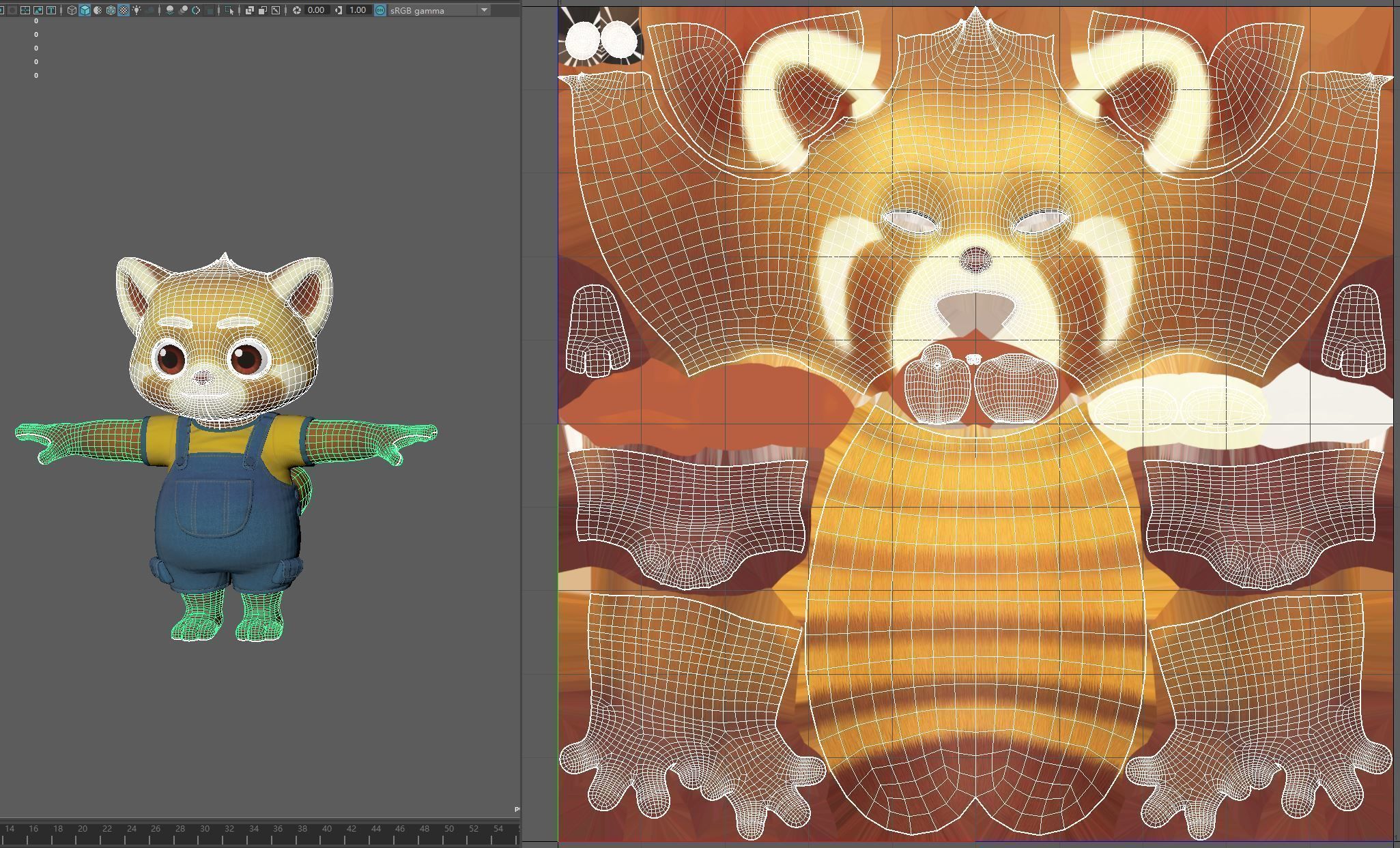Open the sRGB gamma view transform dropdown
Image resolution: width=1400 pixels, height=848 pixels.
(x=439, y=10)
